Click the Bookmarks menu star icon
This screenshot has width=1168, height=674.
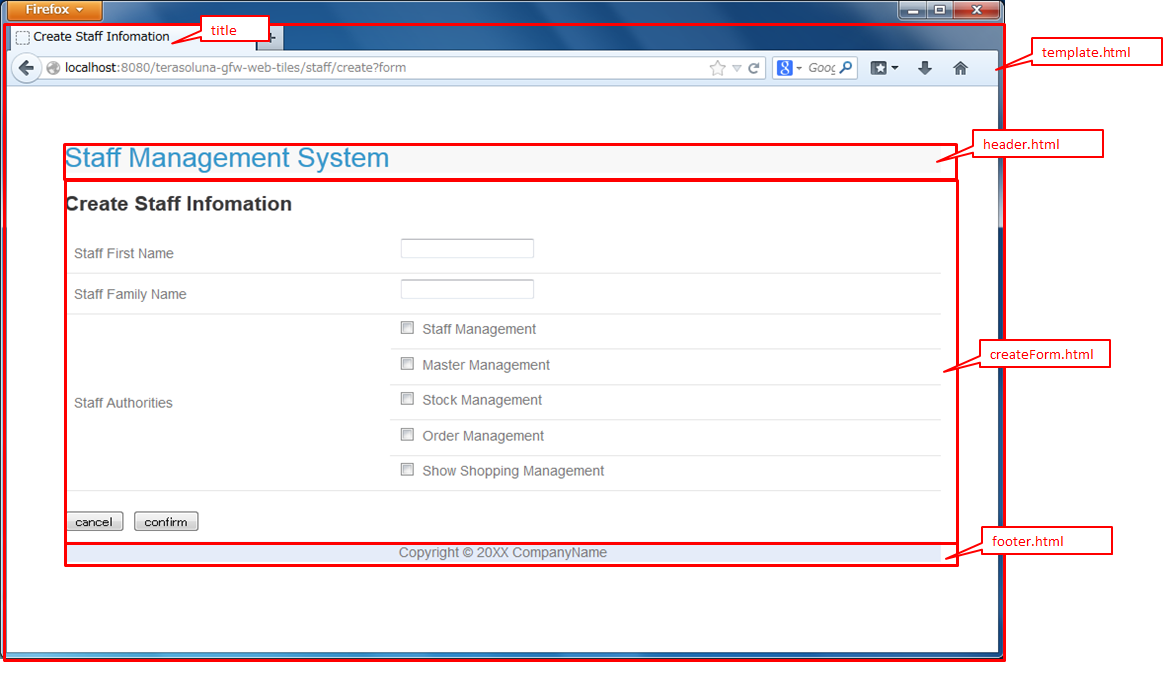pyautogui.click(x=879, y=68)
